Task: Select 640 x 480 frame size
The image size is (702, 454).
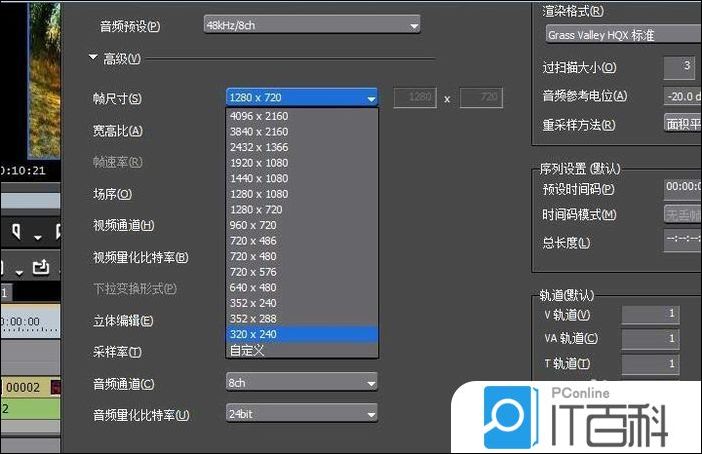Action: 302,287
